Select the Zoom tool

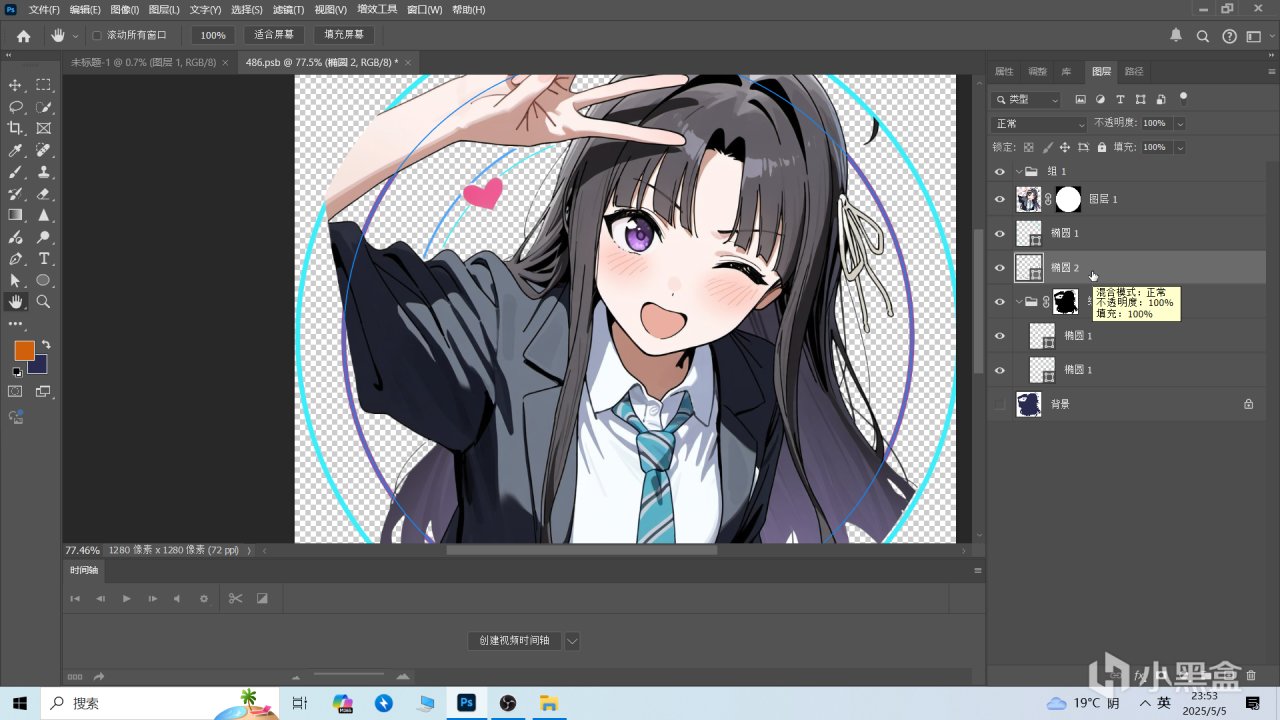point(44,302)
